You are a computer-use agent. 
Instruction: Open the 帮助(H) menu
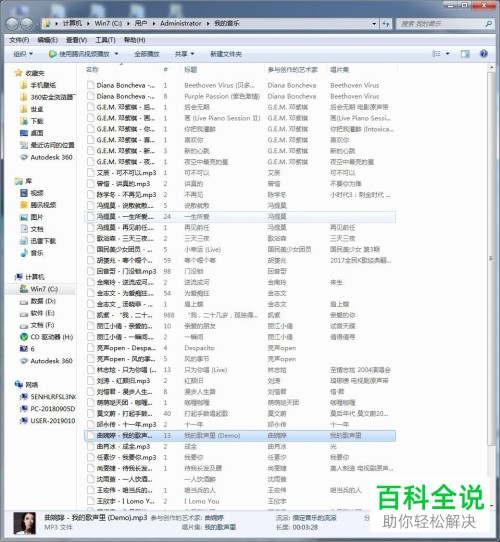point(135,40)
